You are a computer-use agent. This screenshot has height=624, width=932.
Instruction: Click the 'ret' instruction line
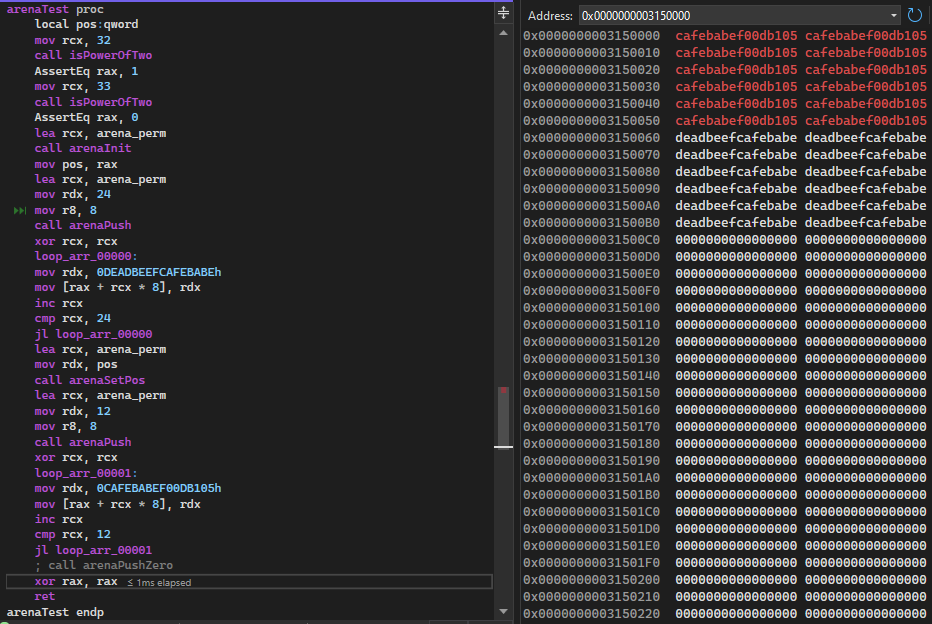point(45,596)
